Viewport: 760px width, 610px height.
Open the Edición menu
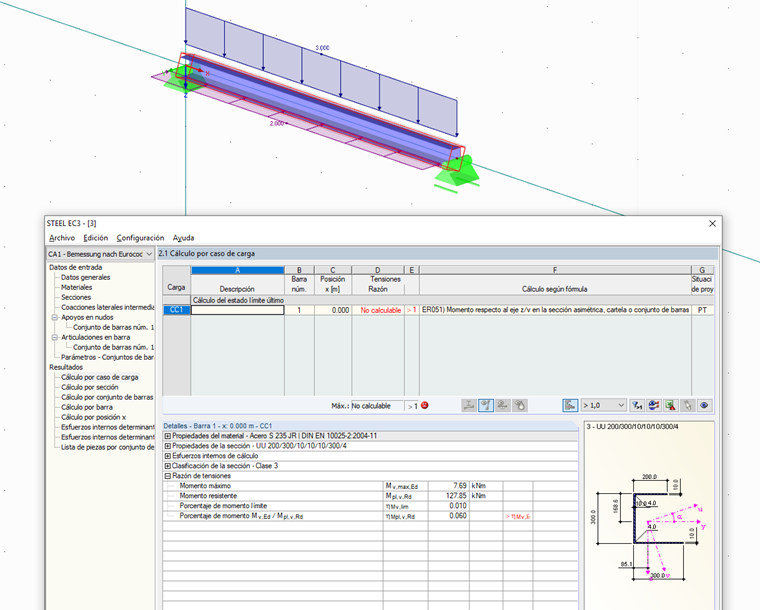[95, 238]
